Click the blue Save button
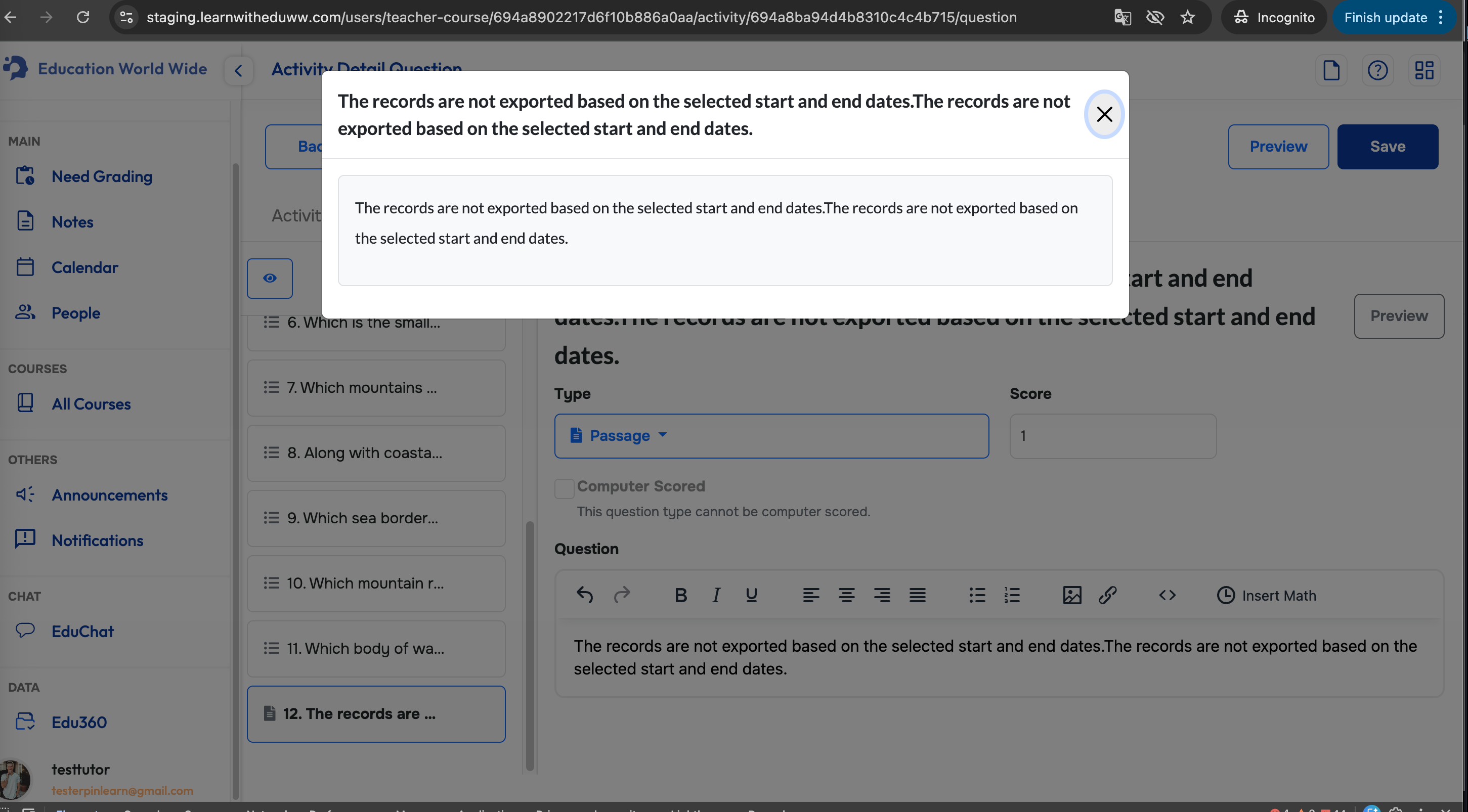 pos(1387,146)
